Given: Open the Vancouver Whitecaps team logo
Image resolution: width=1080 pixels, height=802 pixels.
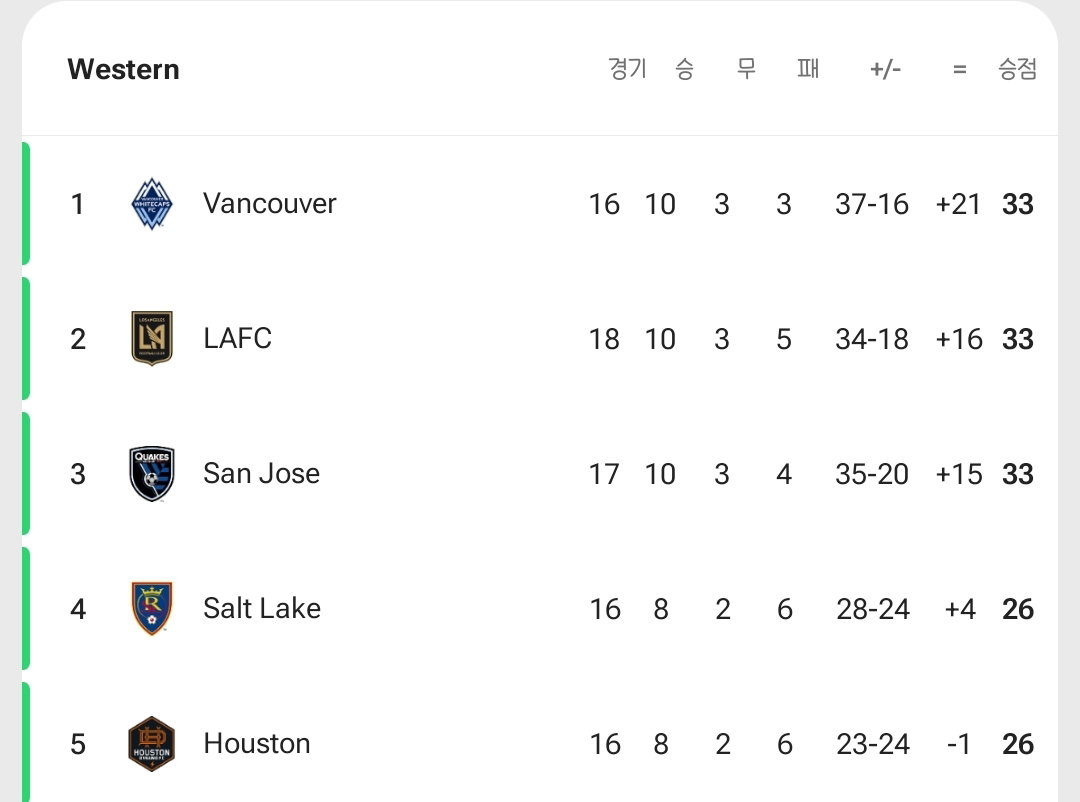Looking at the screenshot, I should pyautogui.click(x=152, y=204).
